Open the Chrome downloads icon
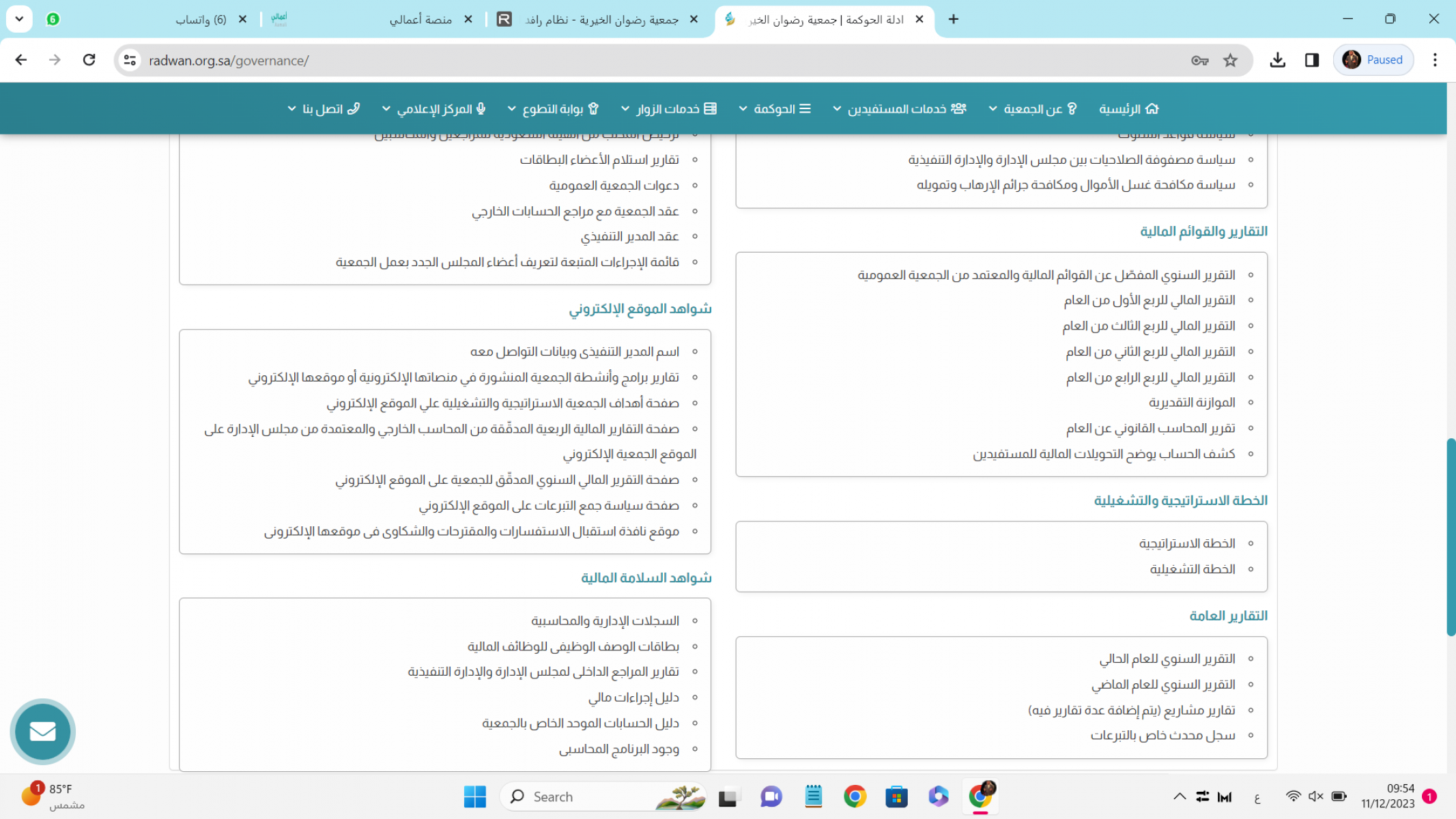This screenshot has width=1456, height=819. pyautogui.click(x=1277, y=60)
